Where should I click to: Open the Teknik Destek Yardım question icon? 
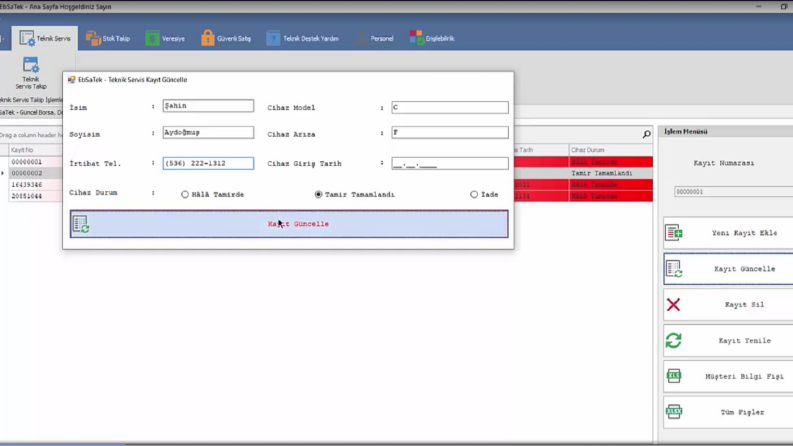(x=273, y=38)
